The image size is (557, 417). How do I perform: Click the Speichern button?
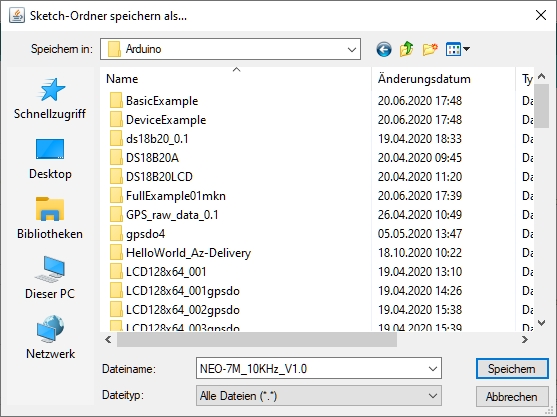(x=512, y=369)
